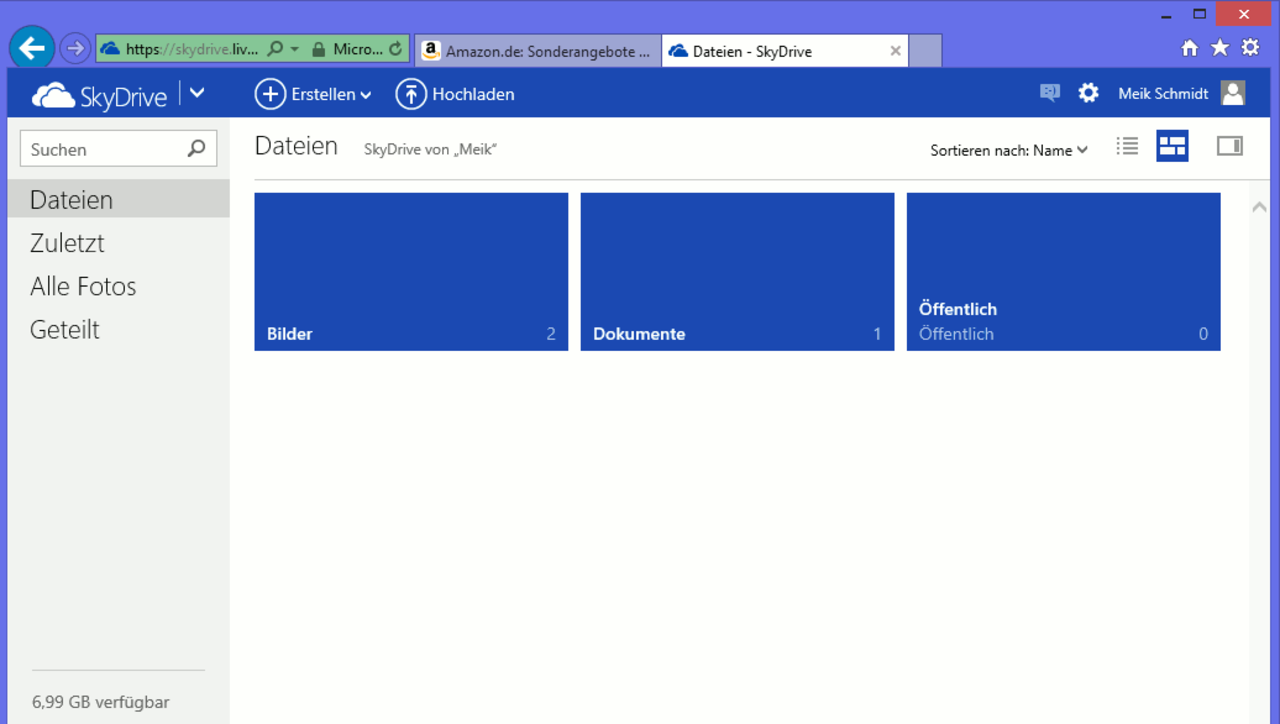Image resolution: width=1280 pixels, height=724 pixels.
Task: Click the SkyDrive von „Meik“ breadcrumb
Action: pos(430,150)
